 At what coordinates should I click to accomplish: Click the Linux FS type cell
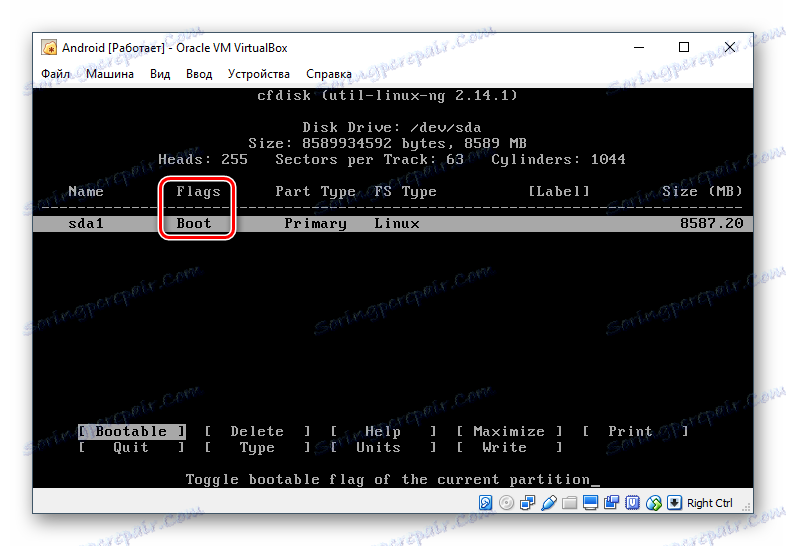click(397, 224)
